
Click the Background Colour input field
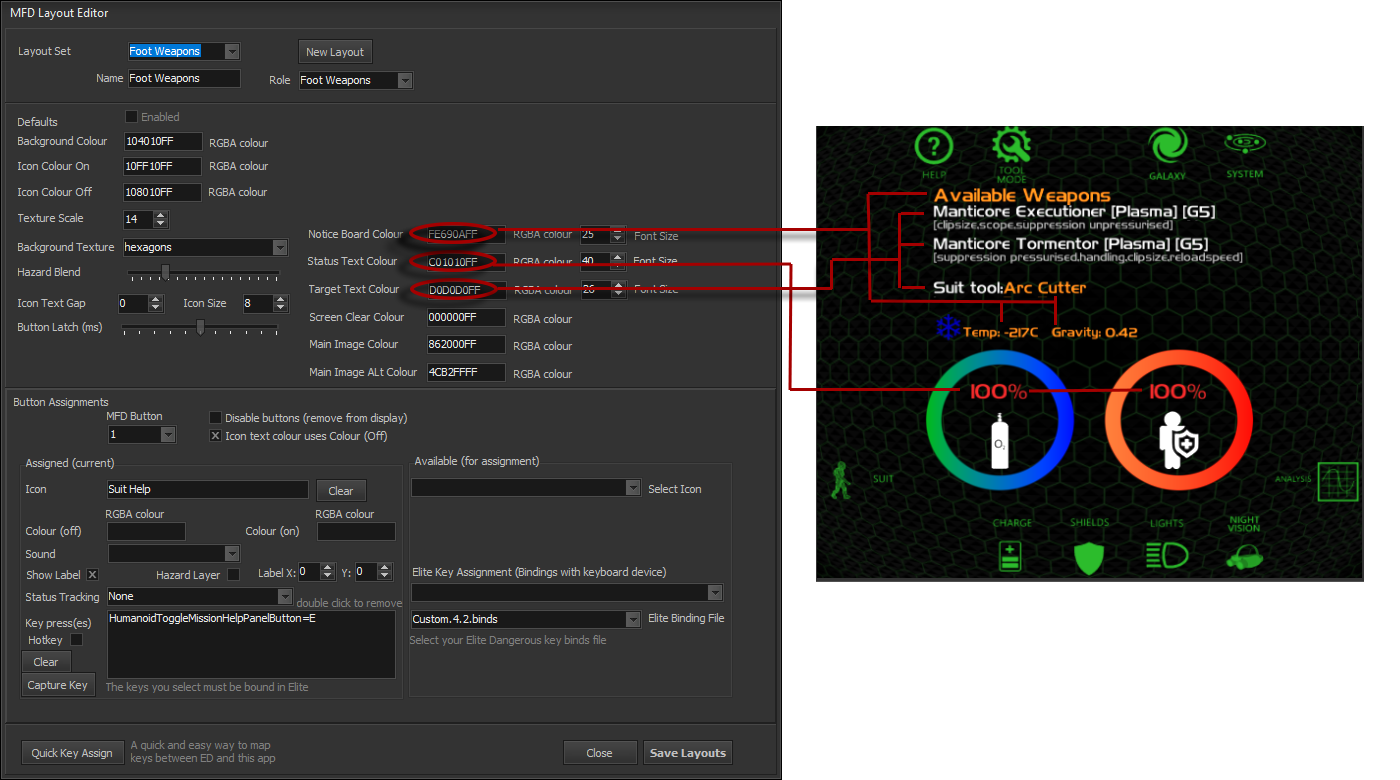162,142
